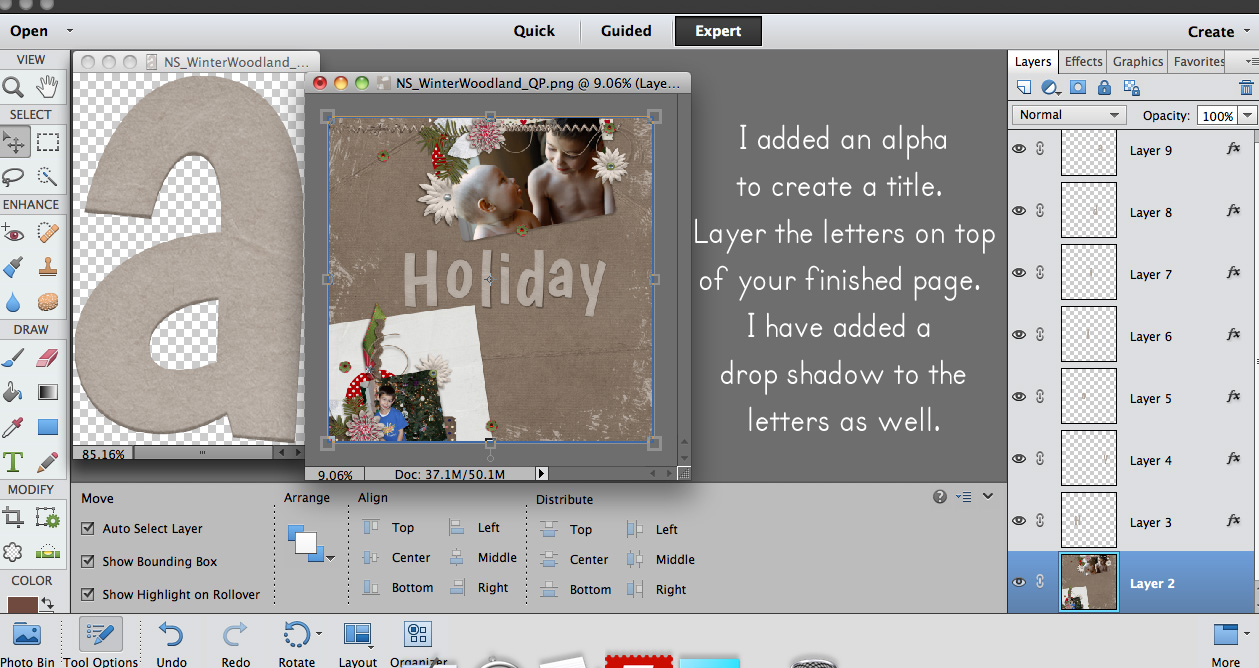Image resolution: width=1259 pixels, height=668 pixels.
Task: Uncheck Auto Select Layer
Action: 88,529
